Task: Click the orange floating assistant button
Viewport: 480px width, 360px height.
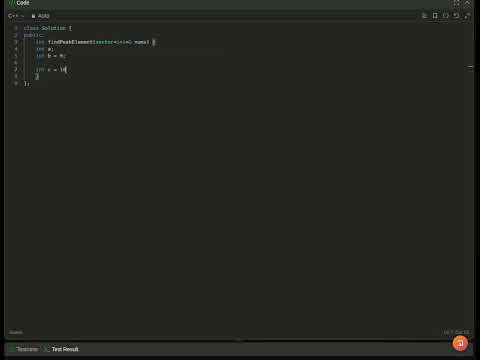Action: (x=460, y=343)
